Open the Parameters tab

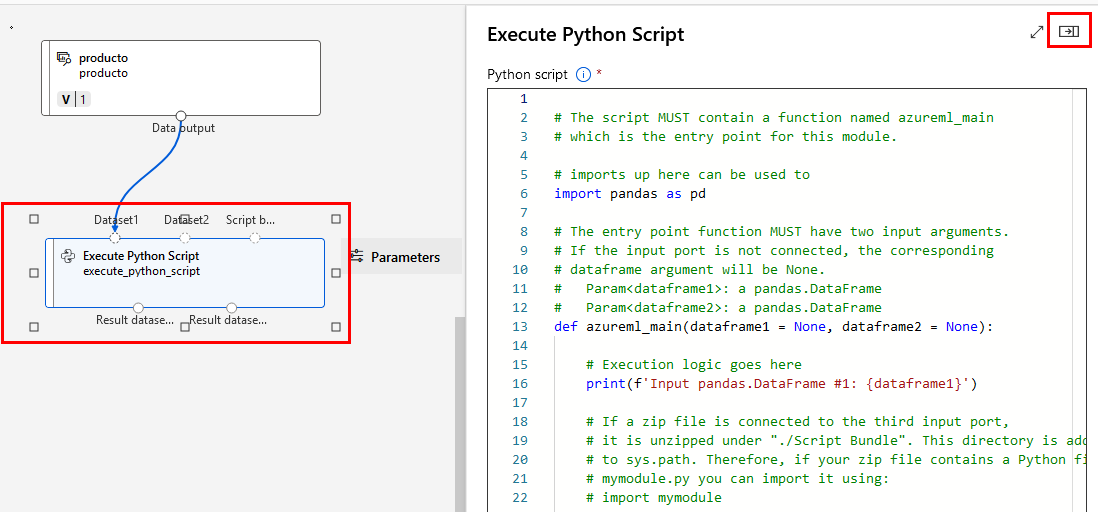click(405, 257)
